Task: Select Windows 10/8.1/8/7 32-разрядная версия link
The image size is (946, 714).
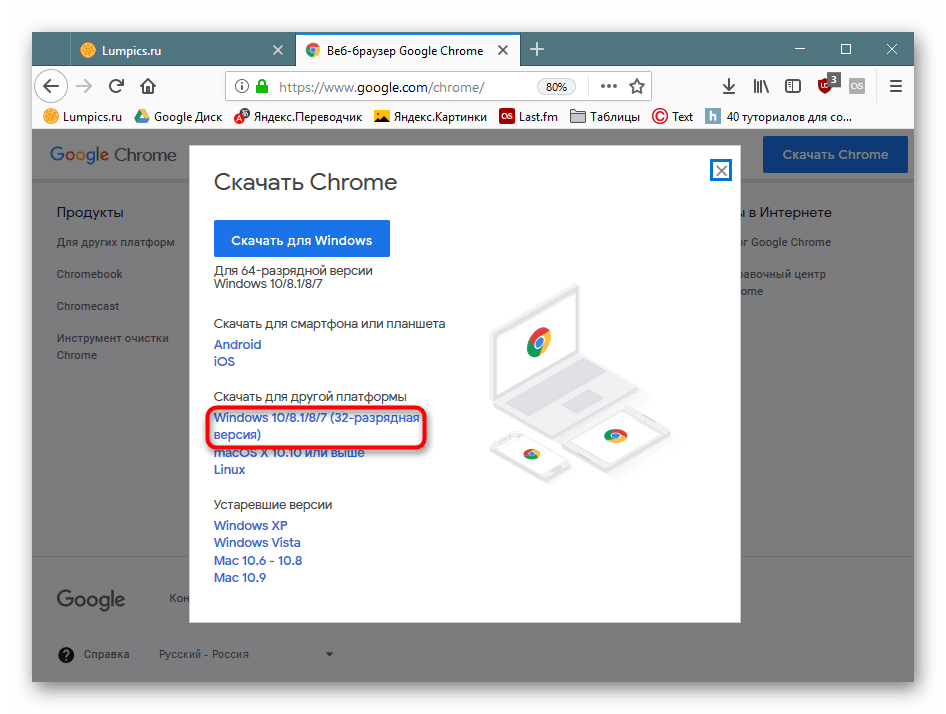Action: (x=316, y=426)
